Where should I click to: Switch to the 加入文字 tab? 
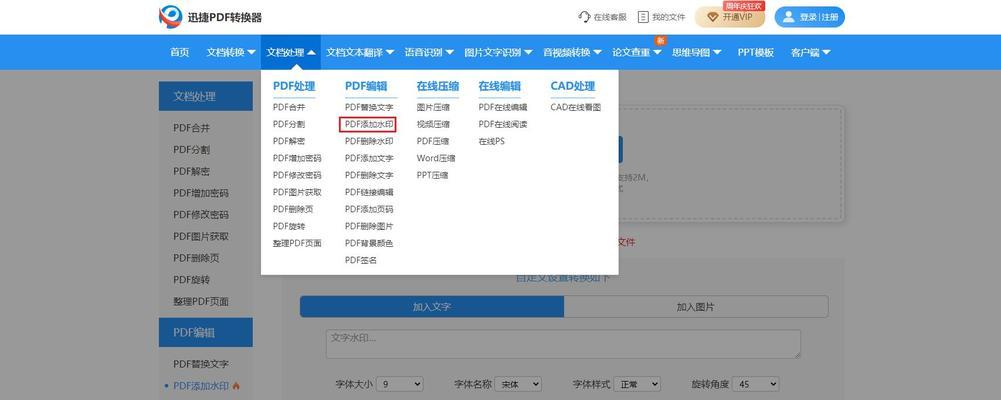point(432,307)
